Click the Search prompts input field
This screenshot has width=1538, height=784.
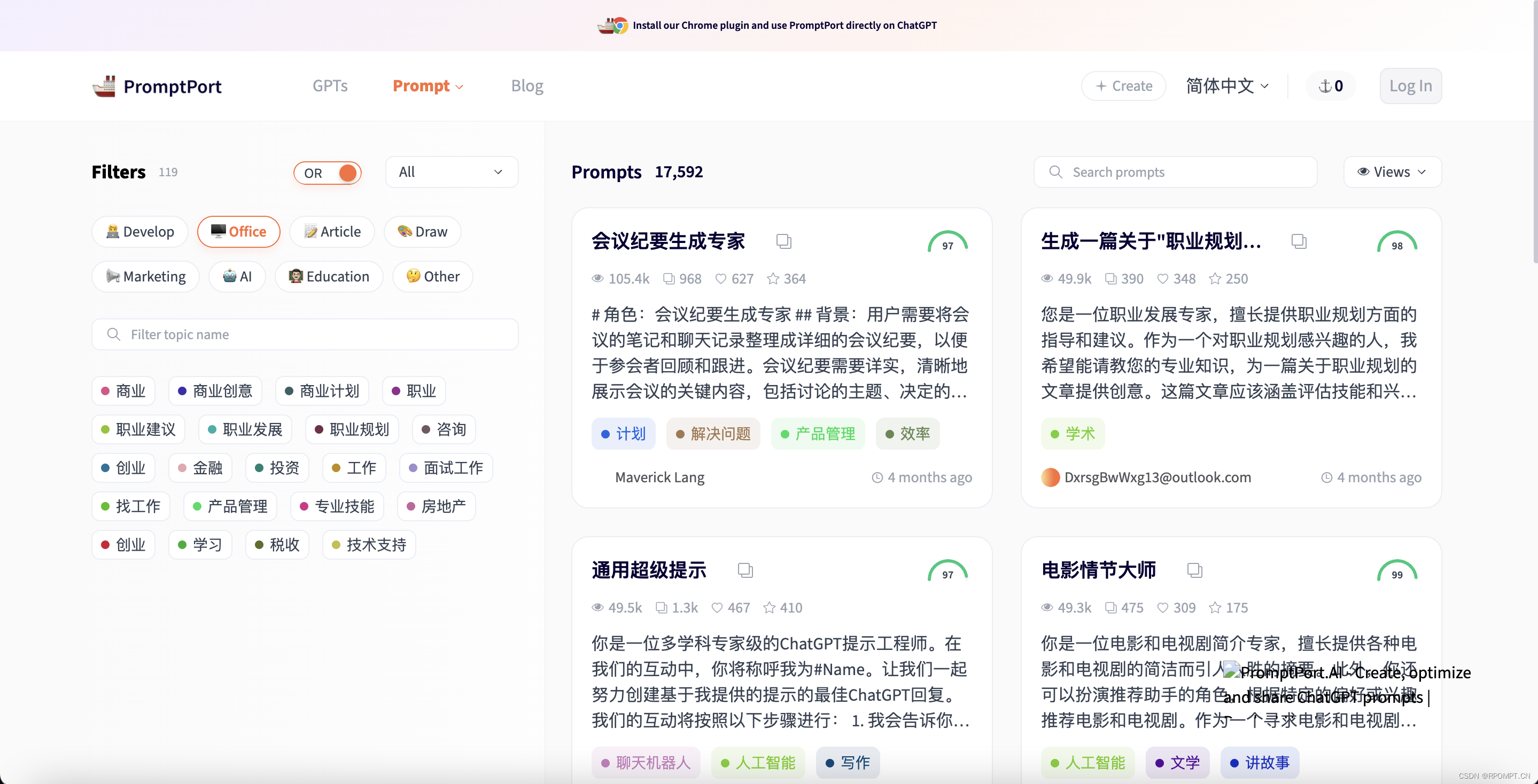point(1174,171)
